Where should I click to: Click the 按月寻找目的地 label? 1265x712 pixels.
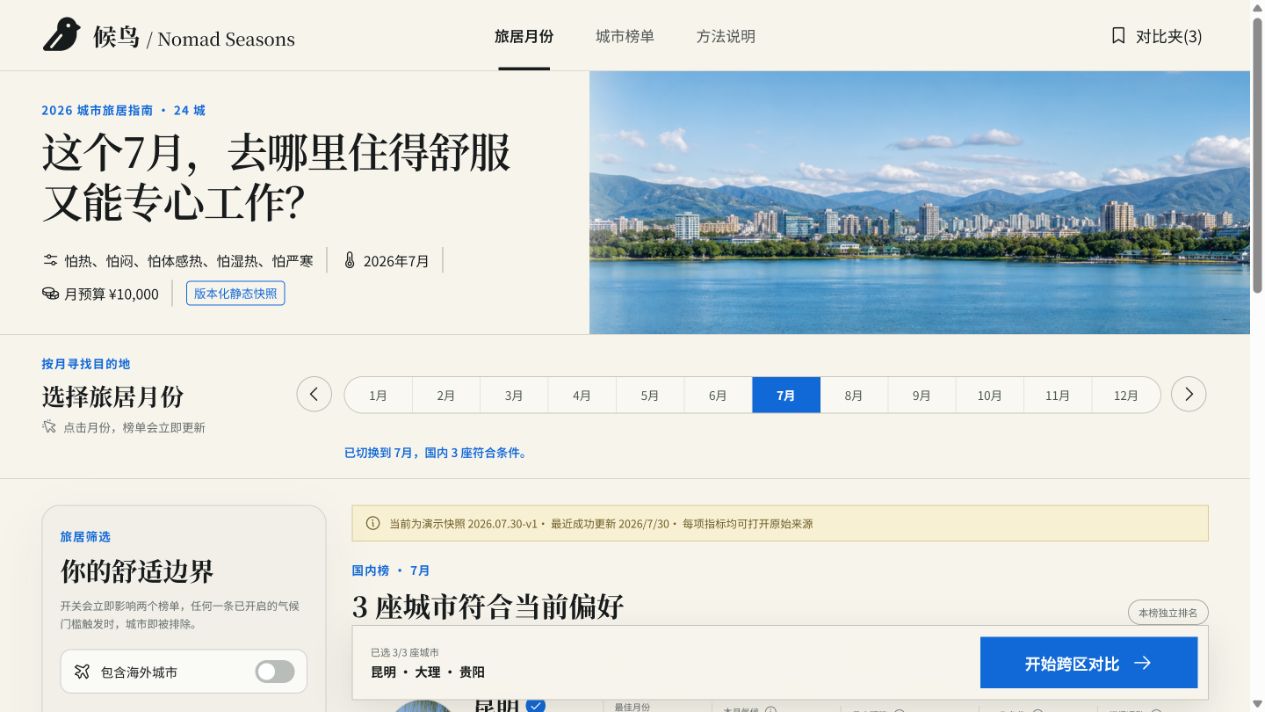(x=86, y=363)
